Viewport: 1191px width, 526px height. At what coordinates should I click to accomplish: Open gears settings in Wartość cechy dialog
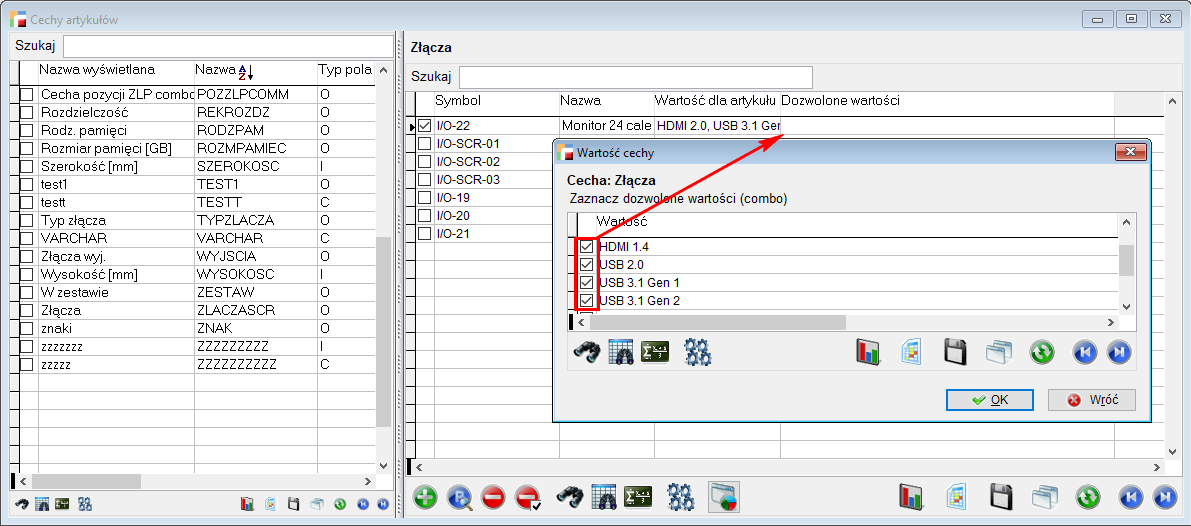697,352
